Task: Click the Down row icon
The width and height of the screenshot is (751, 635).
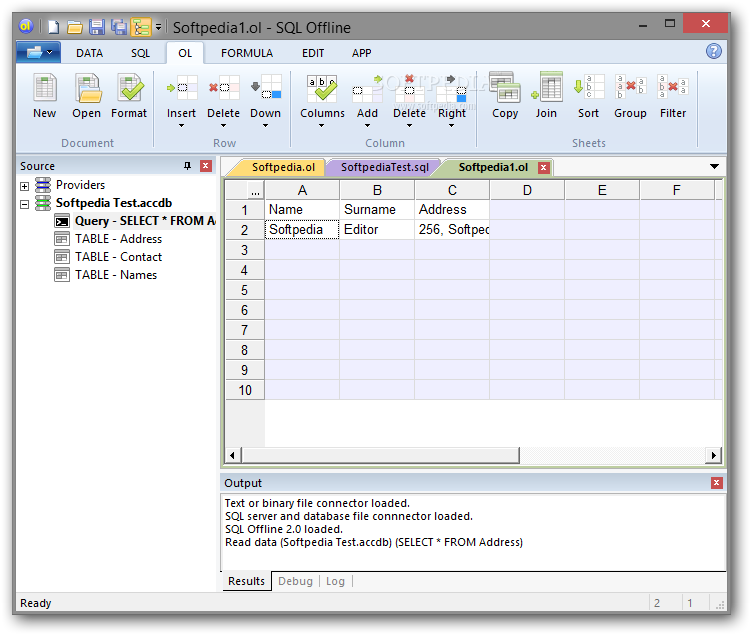Action: point(266,88)
